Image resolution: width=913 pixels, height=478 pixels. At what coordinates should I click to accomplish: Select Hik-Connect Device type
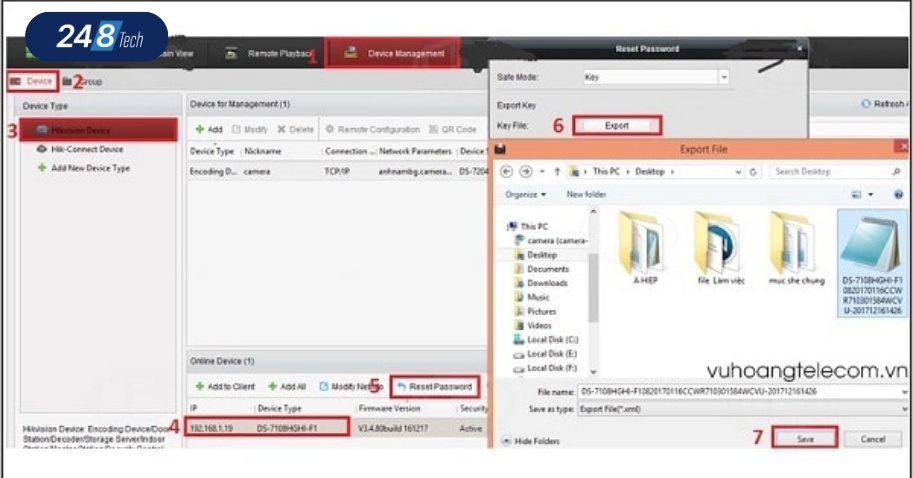[80, 150]
